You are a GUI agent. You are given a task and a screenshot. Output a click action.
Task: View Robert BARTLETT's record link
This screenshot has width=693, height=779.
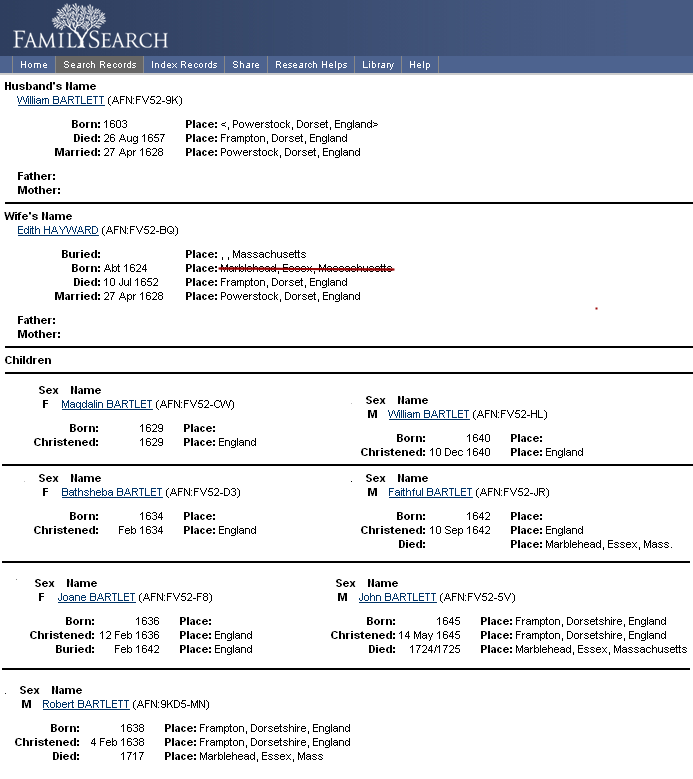(85, 704)
